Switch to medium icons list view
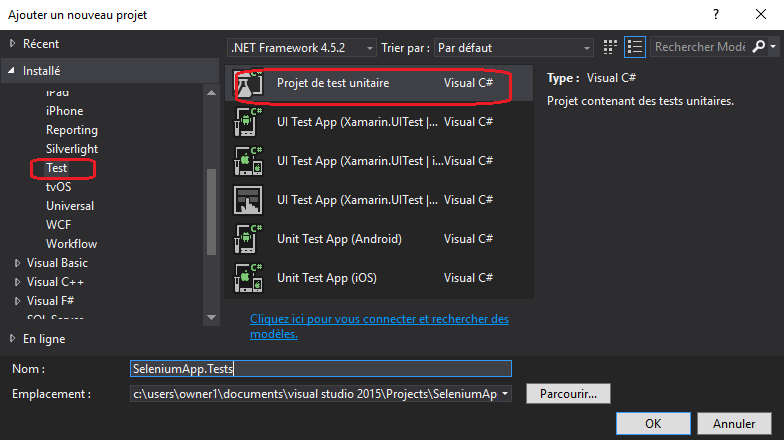784x440 pixels. tap(634, 47)
